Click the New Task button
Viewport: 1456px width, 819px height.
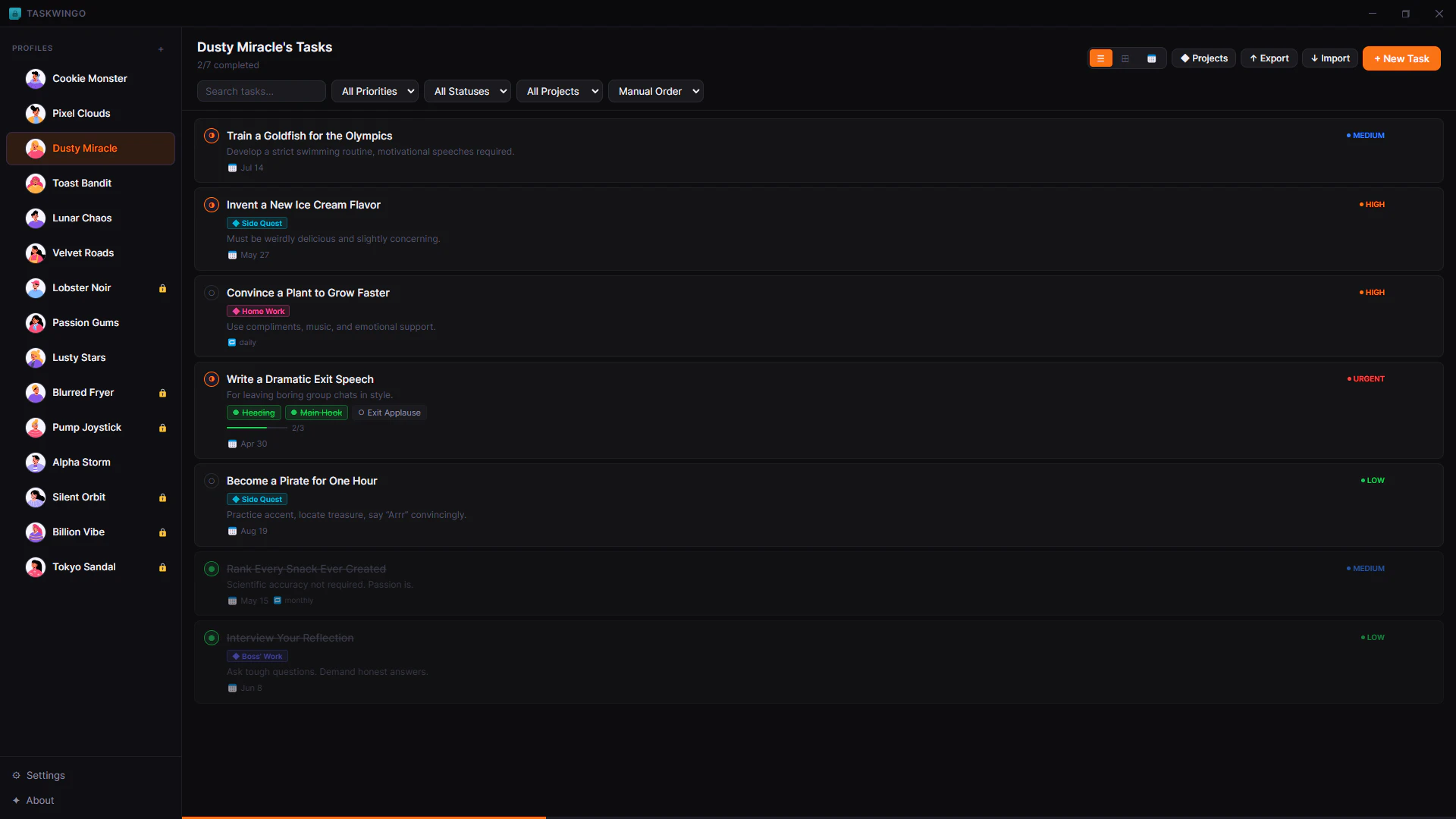(x=1401, y=58)
